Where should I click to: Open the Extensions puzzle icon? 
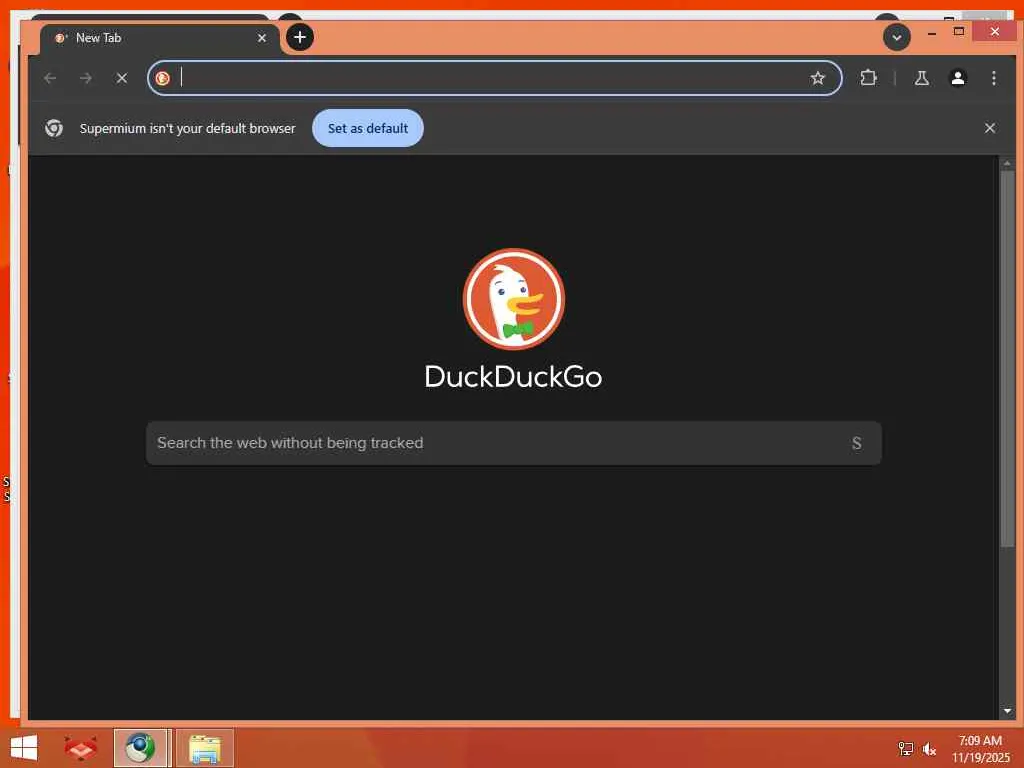click(869, 78)
